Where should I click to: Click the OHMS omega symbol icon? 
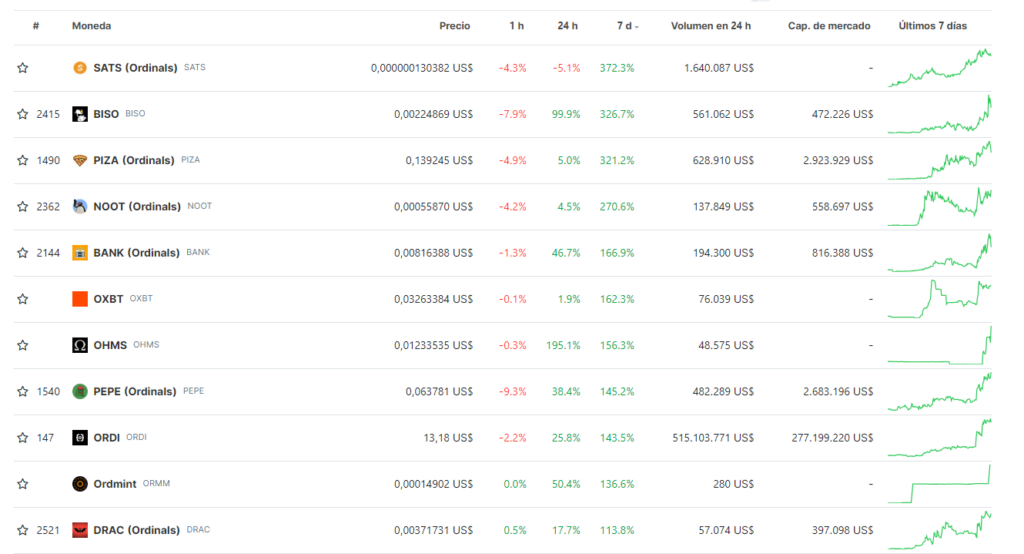(x=80, y=345)
